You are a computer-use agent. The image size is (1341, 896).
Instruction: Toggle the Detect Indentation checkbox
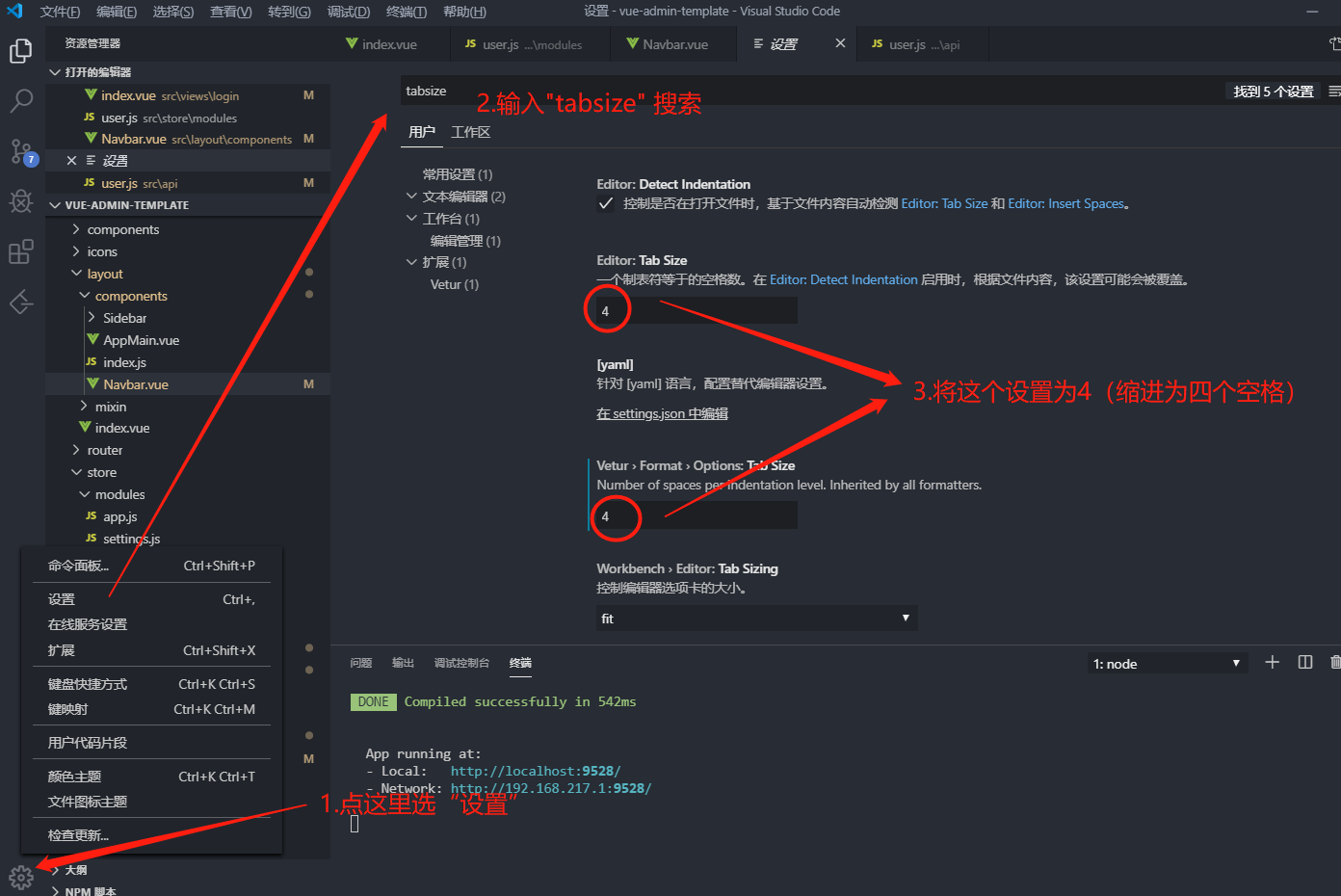[x=606, y=203]
